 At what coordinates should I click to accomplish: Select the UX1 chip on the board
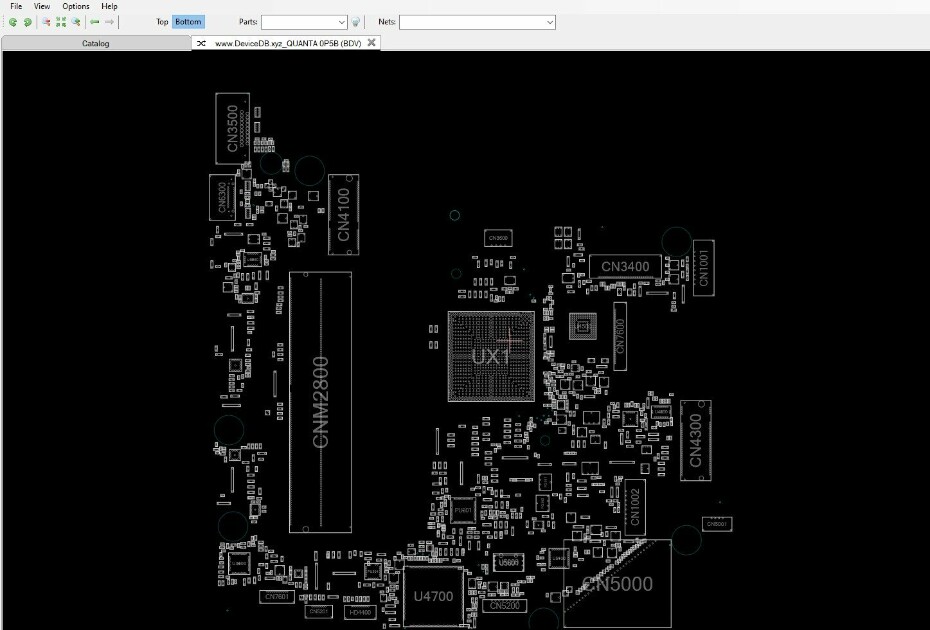tap(492, 356)
